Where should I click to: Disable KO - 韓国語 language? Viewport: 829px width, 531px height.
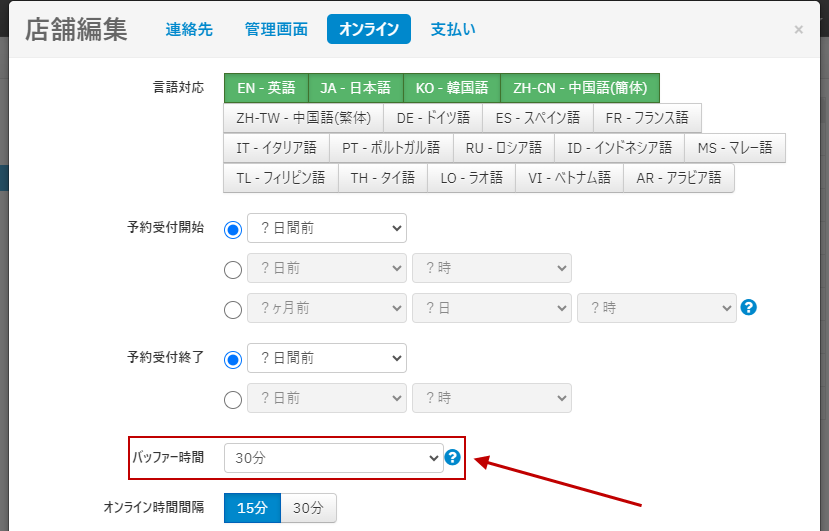pos(452,88)
